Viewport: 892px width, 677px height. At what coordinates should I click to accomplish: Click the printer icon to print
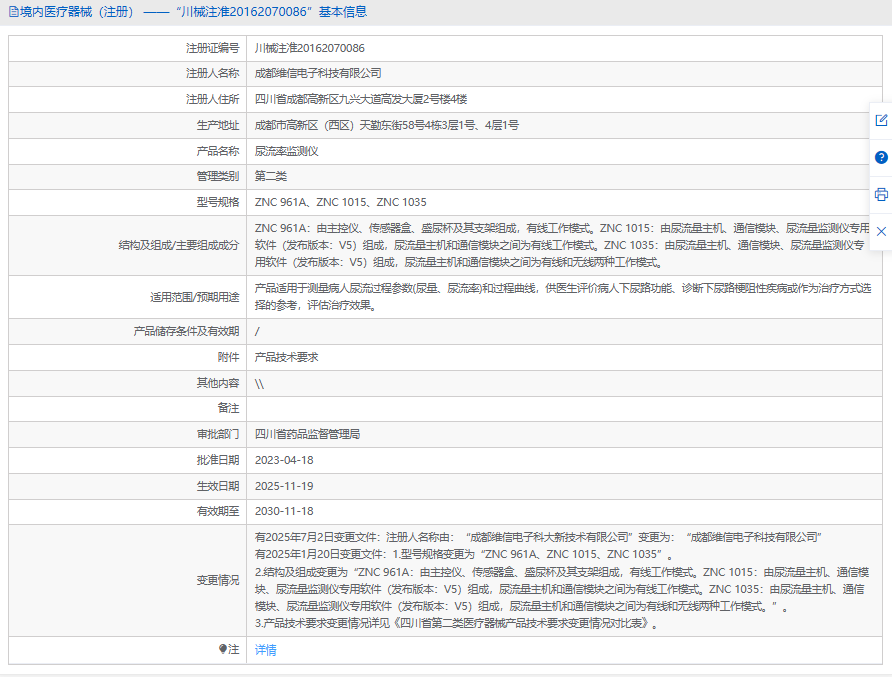881,195
